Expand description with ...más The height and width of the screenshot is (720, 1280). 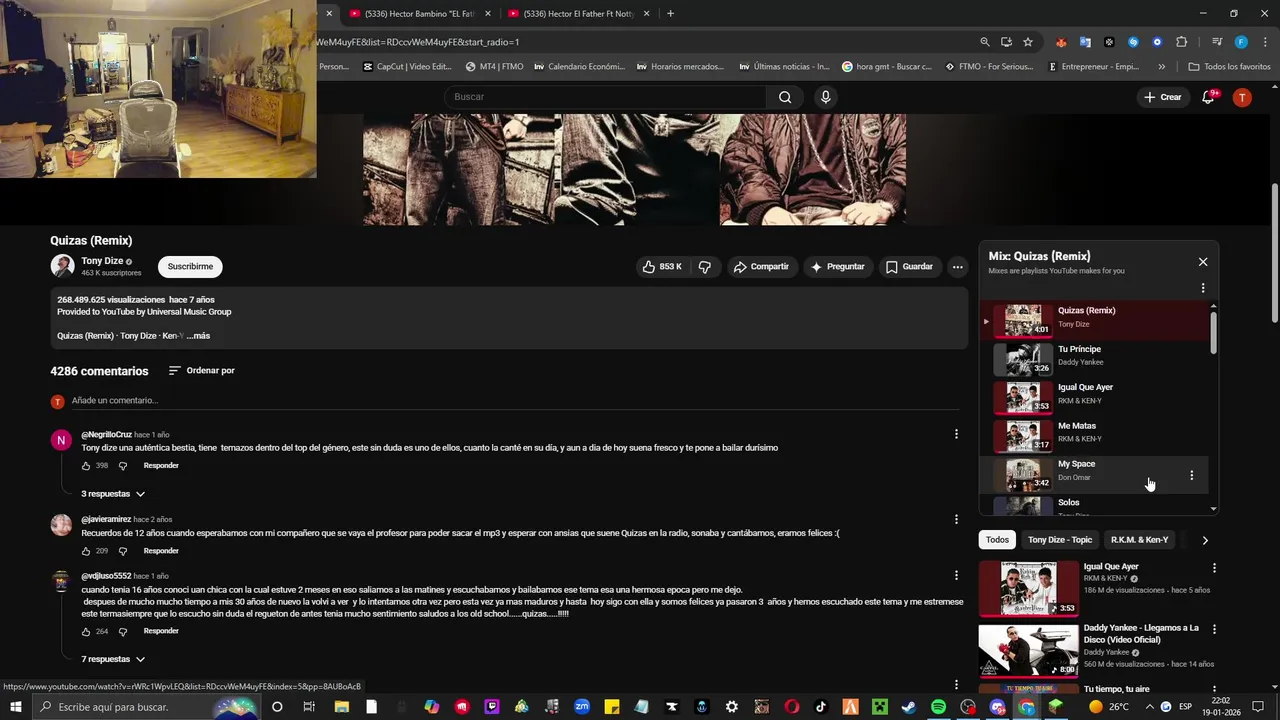[x=198, y=336]
